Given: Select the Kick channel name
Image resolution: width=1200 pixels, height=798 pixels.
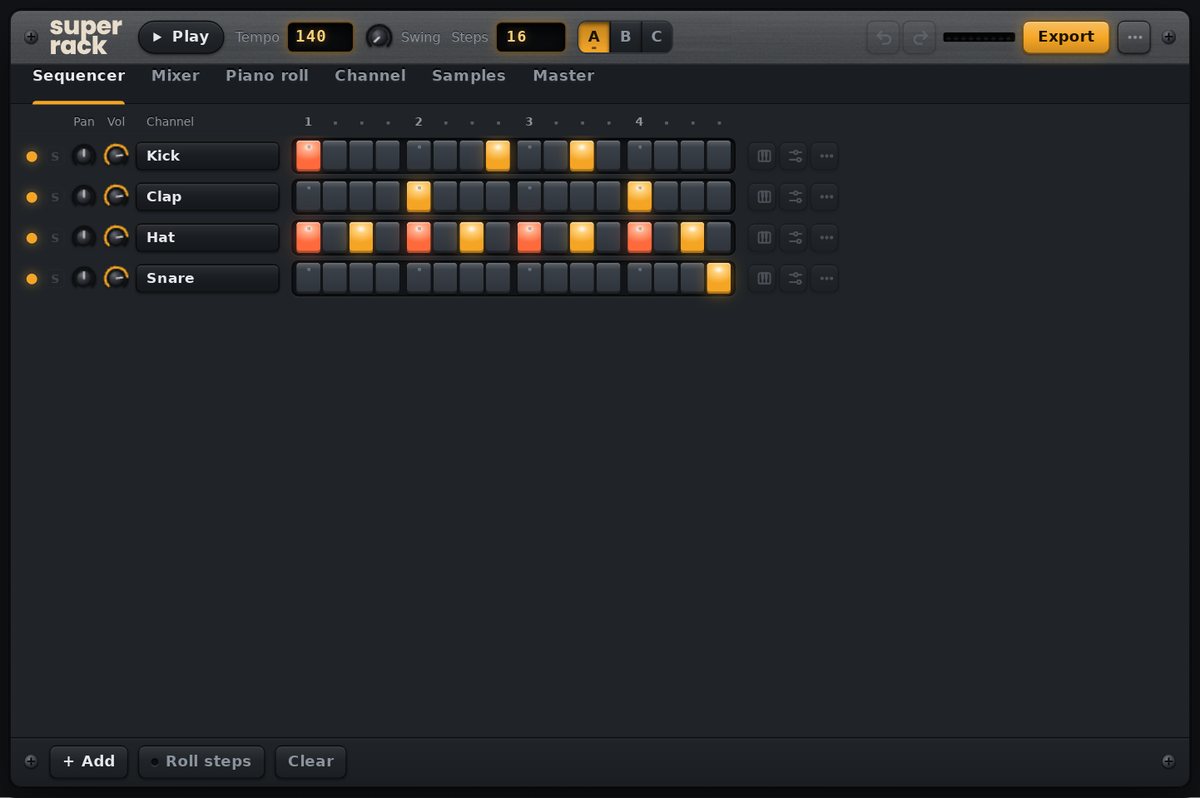Looking at the screenshot, I should (208, 156).
